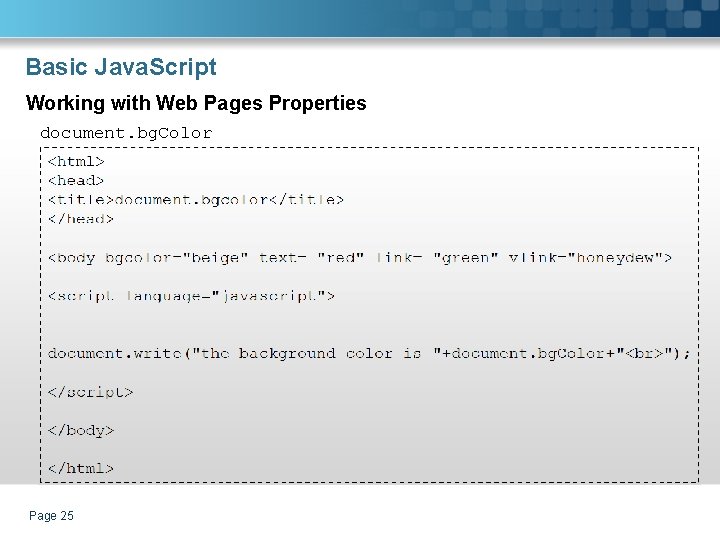
Task: Click the closing </script> tag line
Action: coord(90,392)
